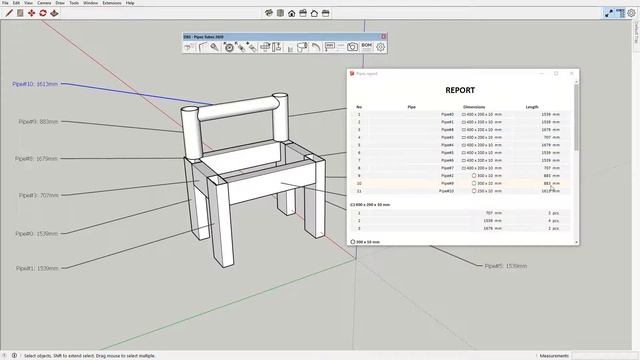Click the REPORT heading
640x360 pixels.
coord(460,90)
